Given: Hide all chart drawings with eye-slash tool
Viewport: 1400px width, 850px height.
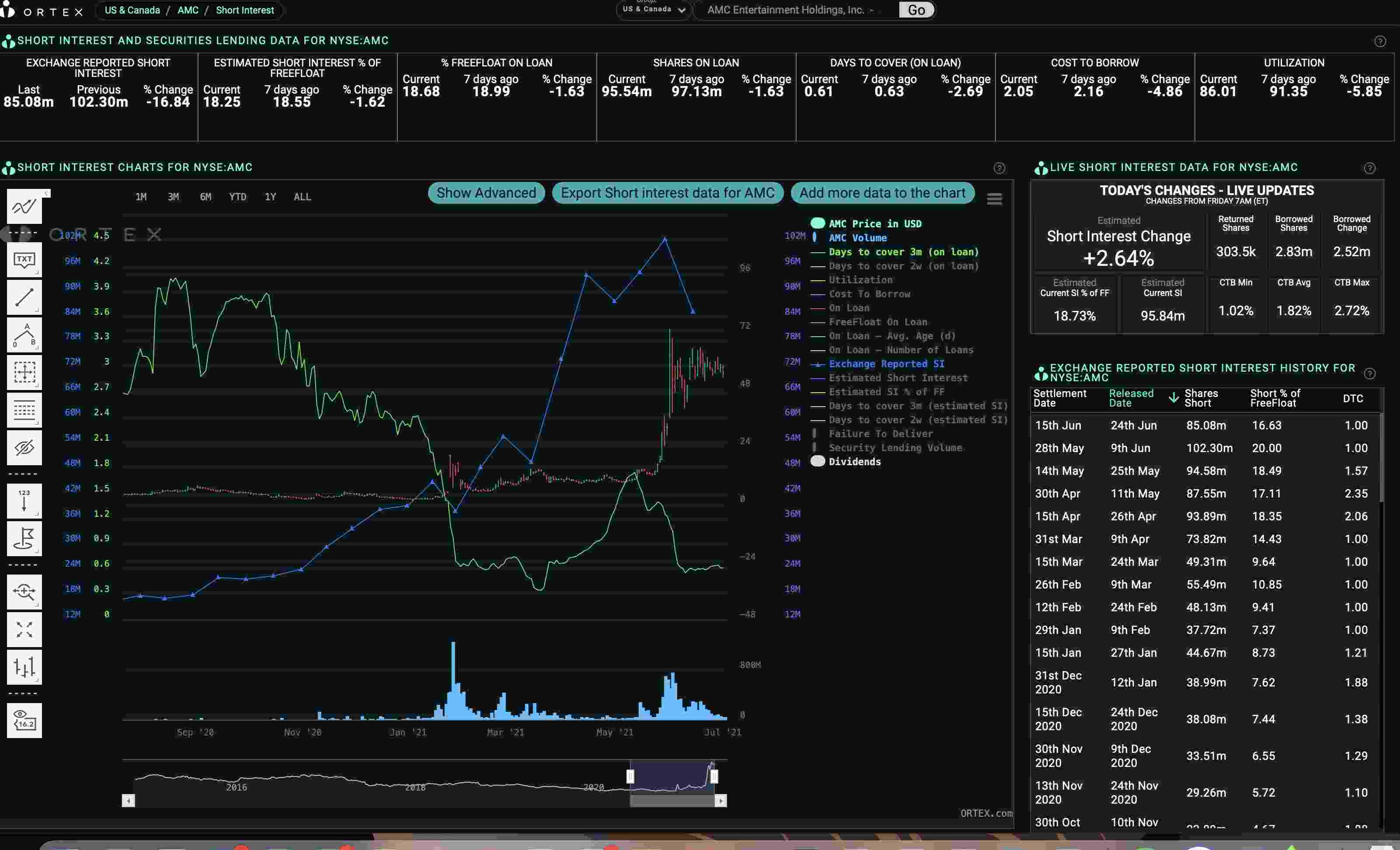Looking at the screenshot, I should (x=24, y=448).
